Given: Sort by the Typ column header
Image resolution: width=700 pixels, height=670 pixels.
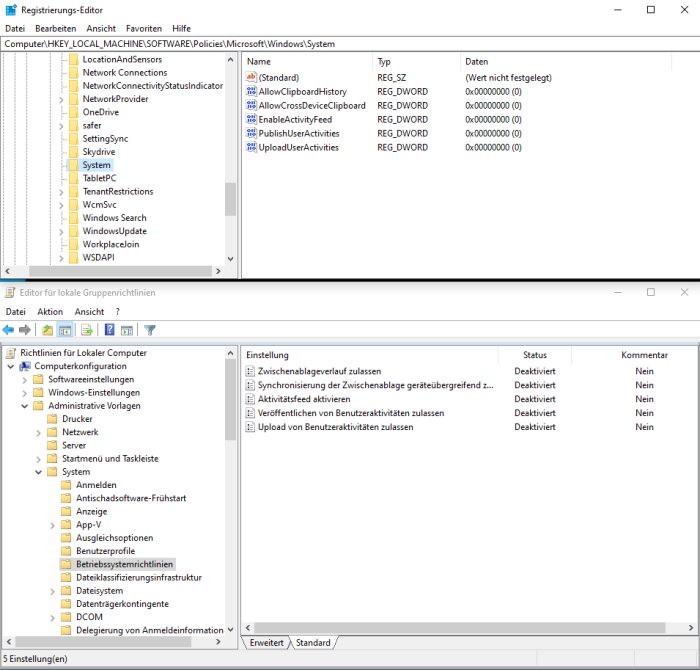Looking at the screenshot, I should [417, 62].
